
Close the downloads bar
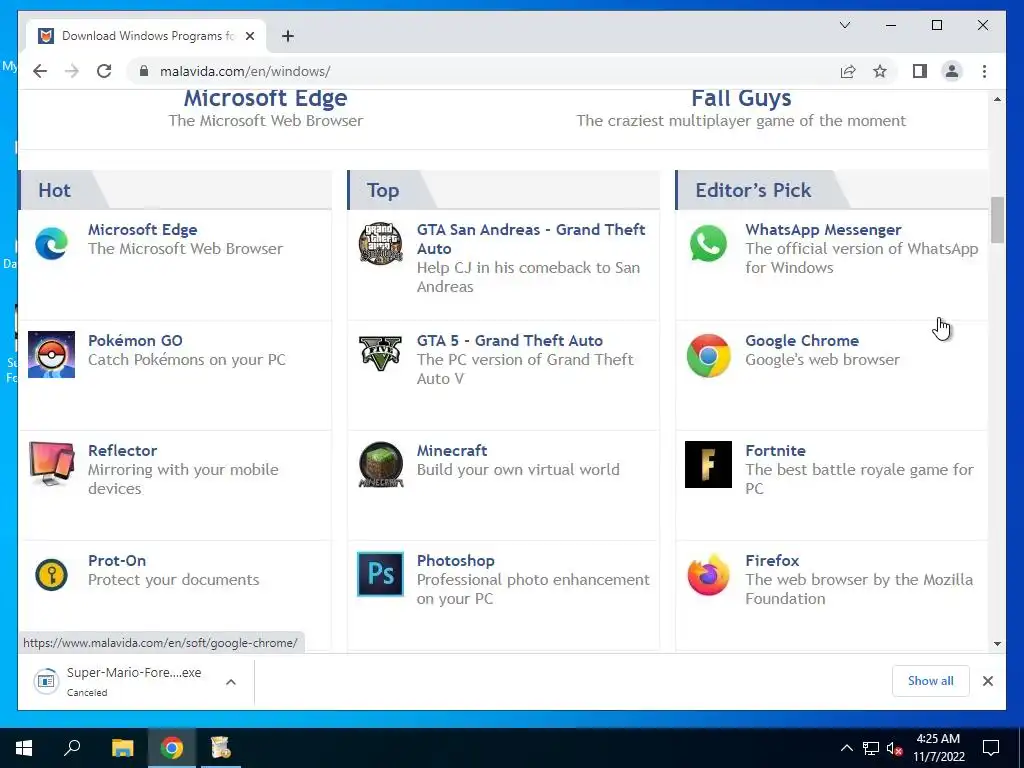[x=988, y=681]
